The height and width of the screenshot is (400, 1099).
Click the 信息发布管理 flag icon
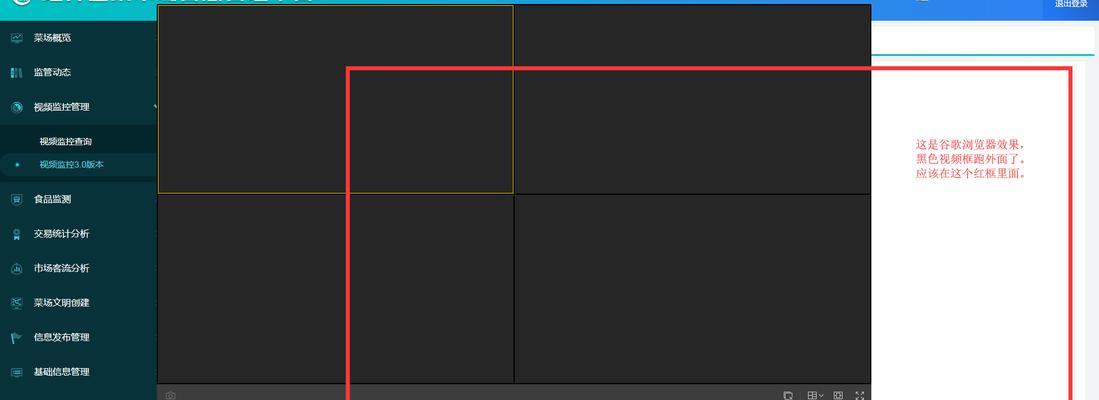(17, 338)
